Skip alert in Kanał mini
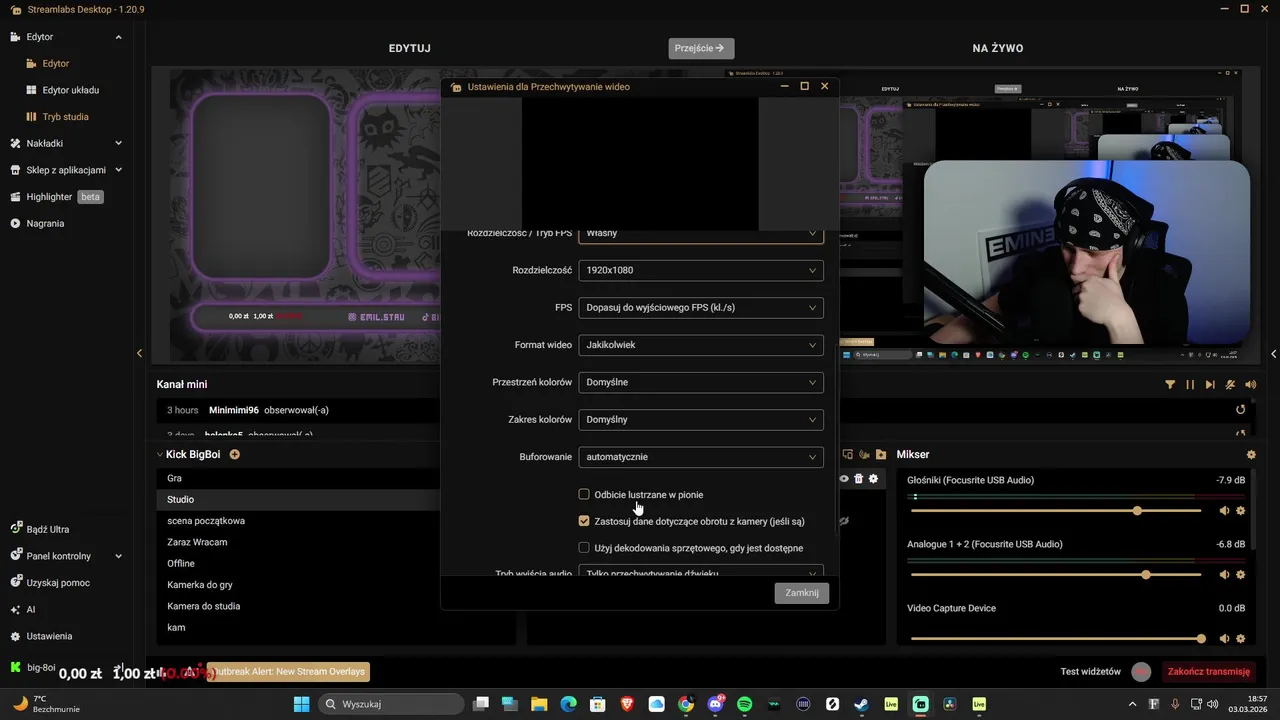The image size is (1280, 720). [1210, 385]
